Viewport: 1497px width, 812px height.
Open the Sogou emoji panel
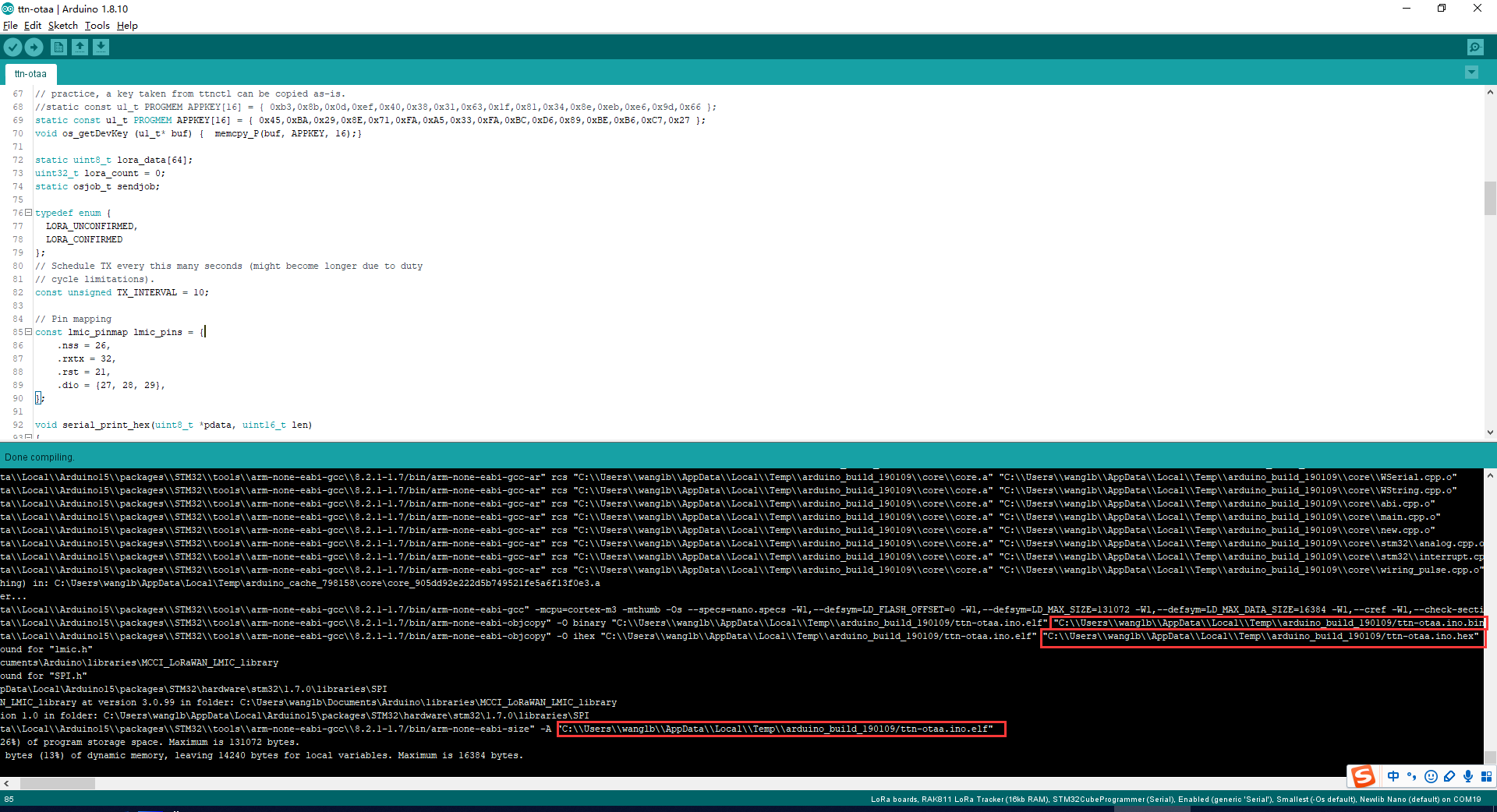tap(1431, 776)
